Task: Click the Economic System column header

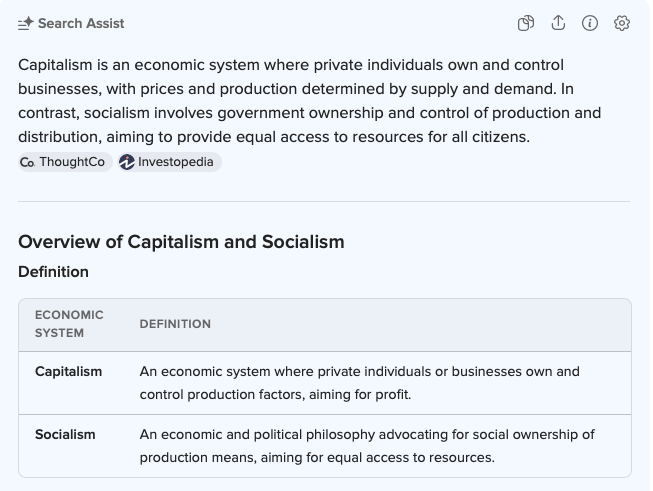Action: (69, 324)
